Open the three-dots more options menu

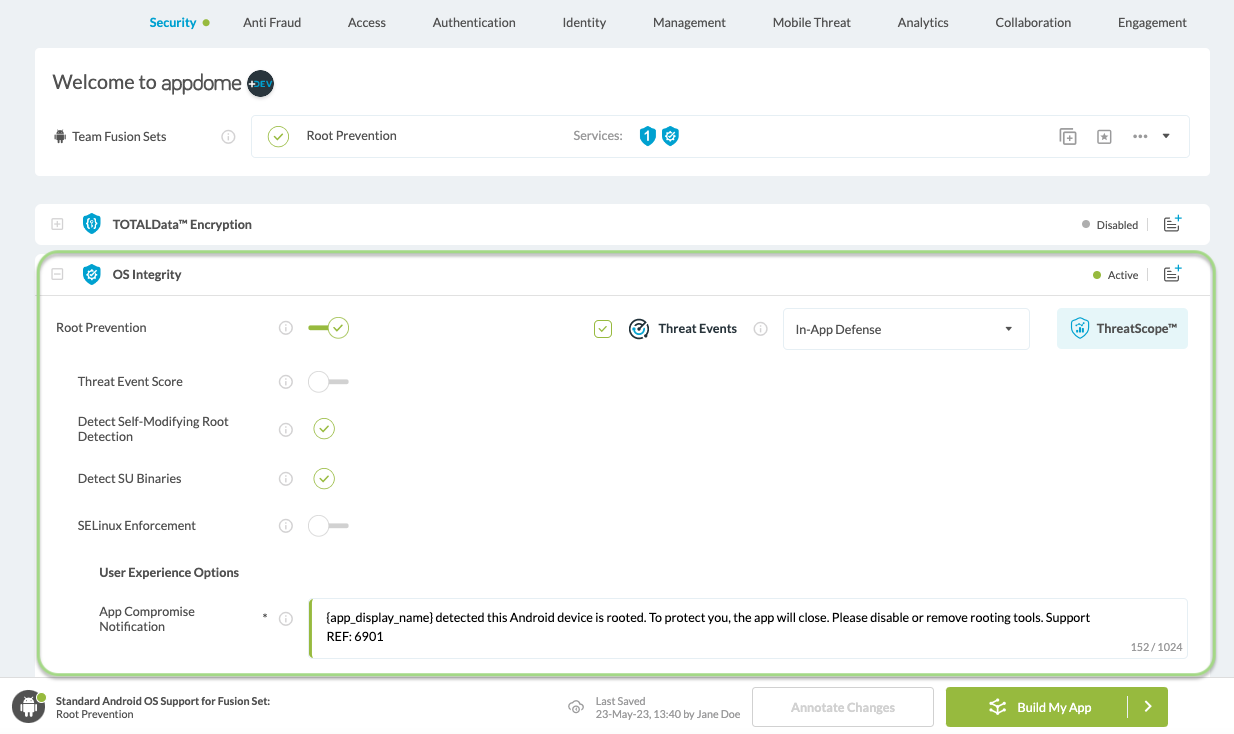1140,137
